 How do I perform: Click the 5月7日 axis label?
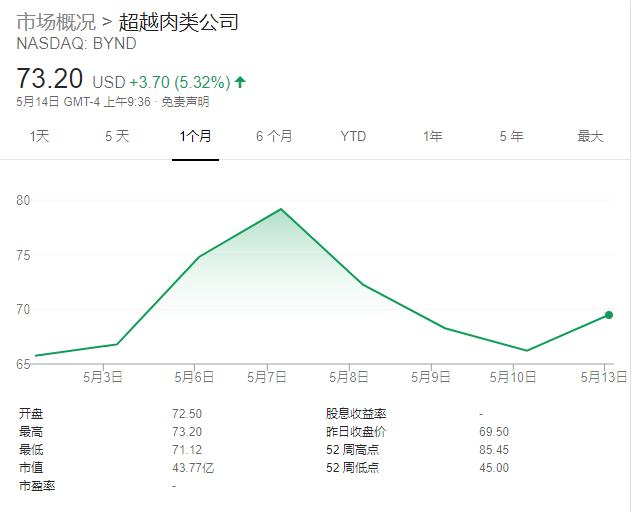click(267, 377)
